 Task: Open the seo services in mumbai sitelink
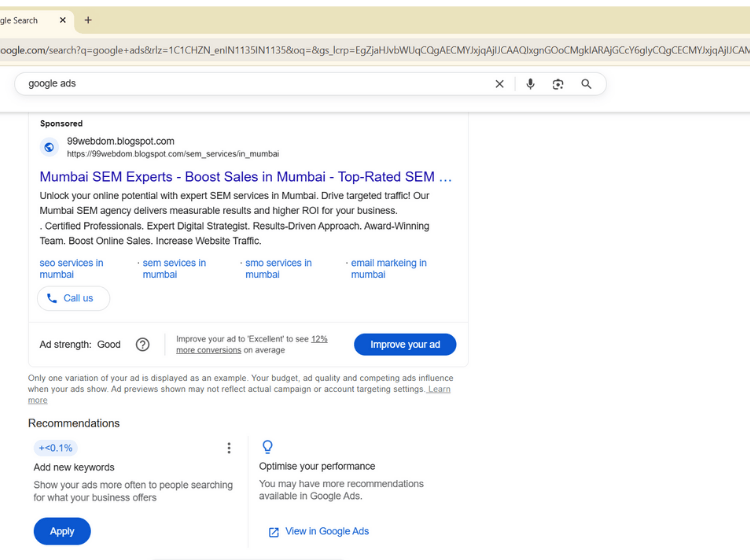point(71,269)
